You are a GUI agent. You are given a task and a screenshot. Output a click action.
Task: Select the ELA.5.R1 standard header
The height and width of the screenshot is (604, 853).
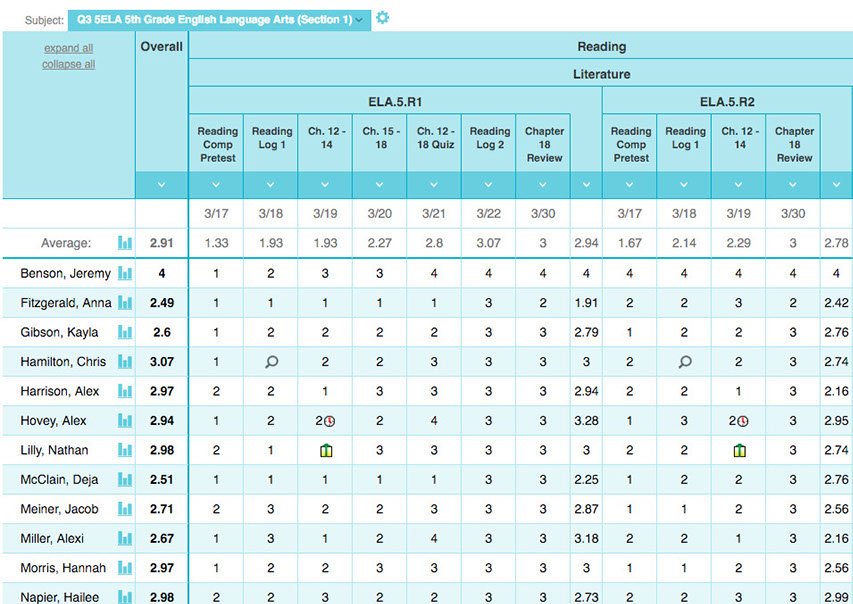(395, 102)
